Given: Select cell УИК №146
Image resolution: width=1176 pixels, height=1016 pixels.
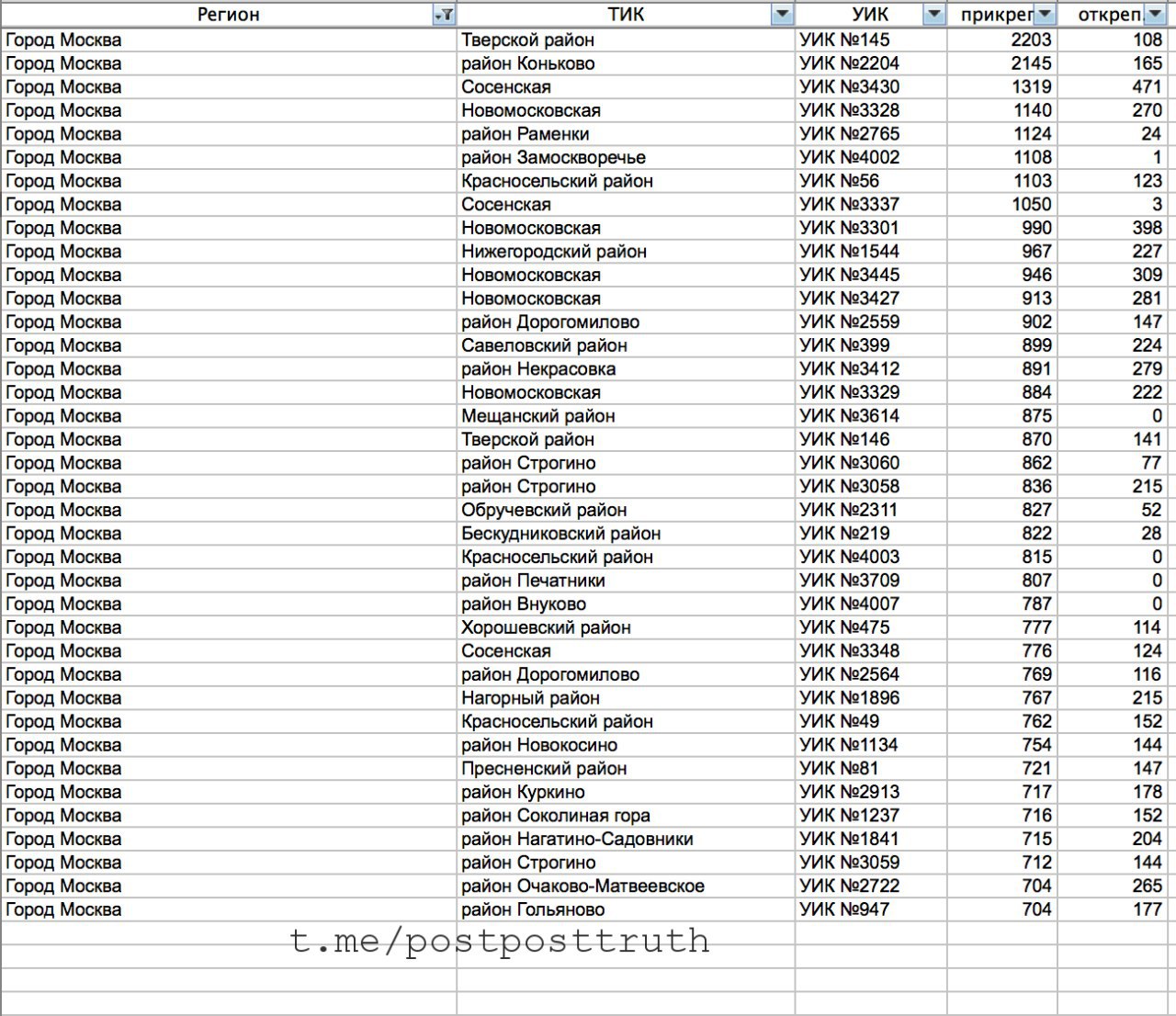Looking at the screenshot, I should point(871,439).
